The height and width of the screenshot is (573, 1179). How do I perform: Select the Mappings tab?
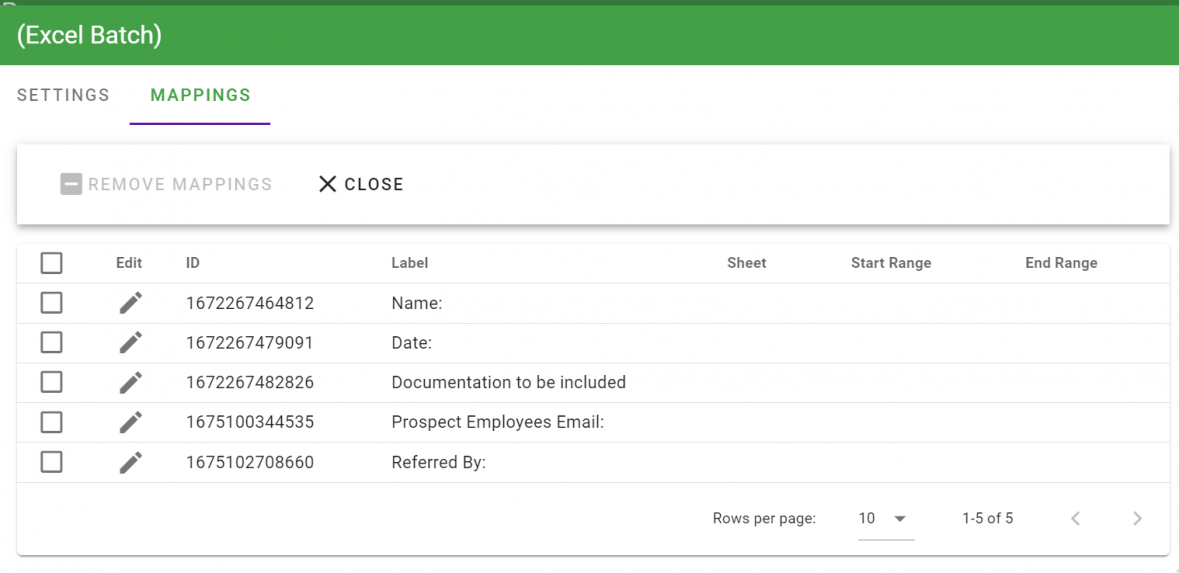200,96
